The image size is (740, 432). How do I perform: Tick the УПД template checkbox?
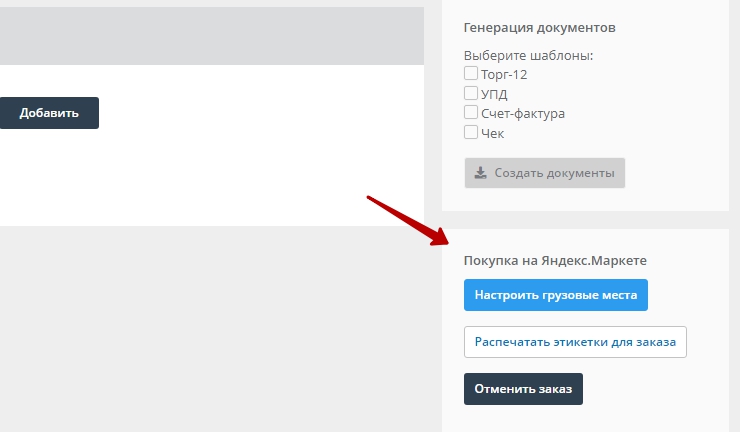click(x=471, y=93)
